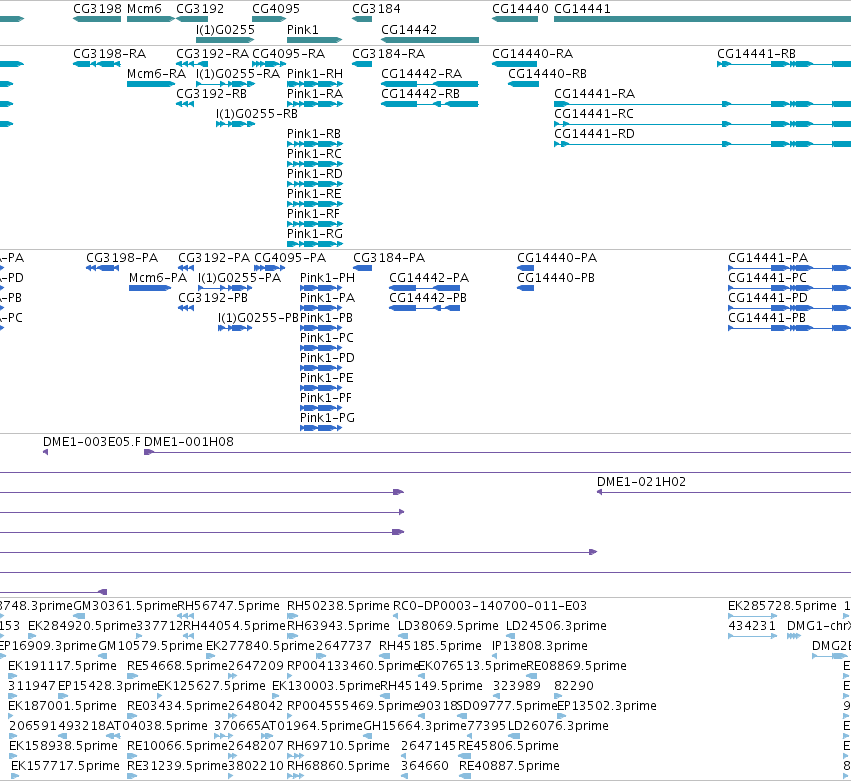Click protein CG14441-PC
This screenshot has height=781, width=851.
point(767,277)
